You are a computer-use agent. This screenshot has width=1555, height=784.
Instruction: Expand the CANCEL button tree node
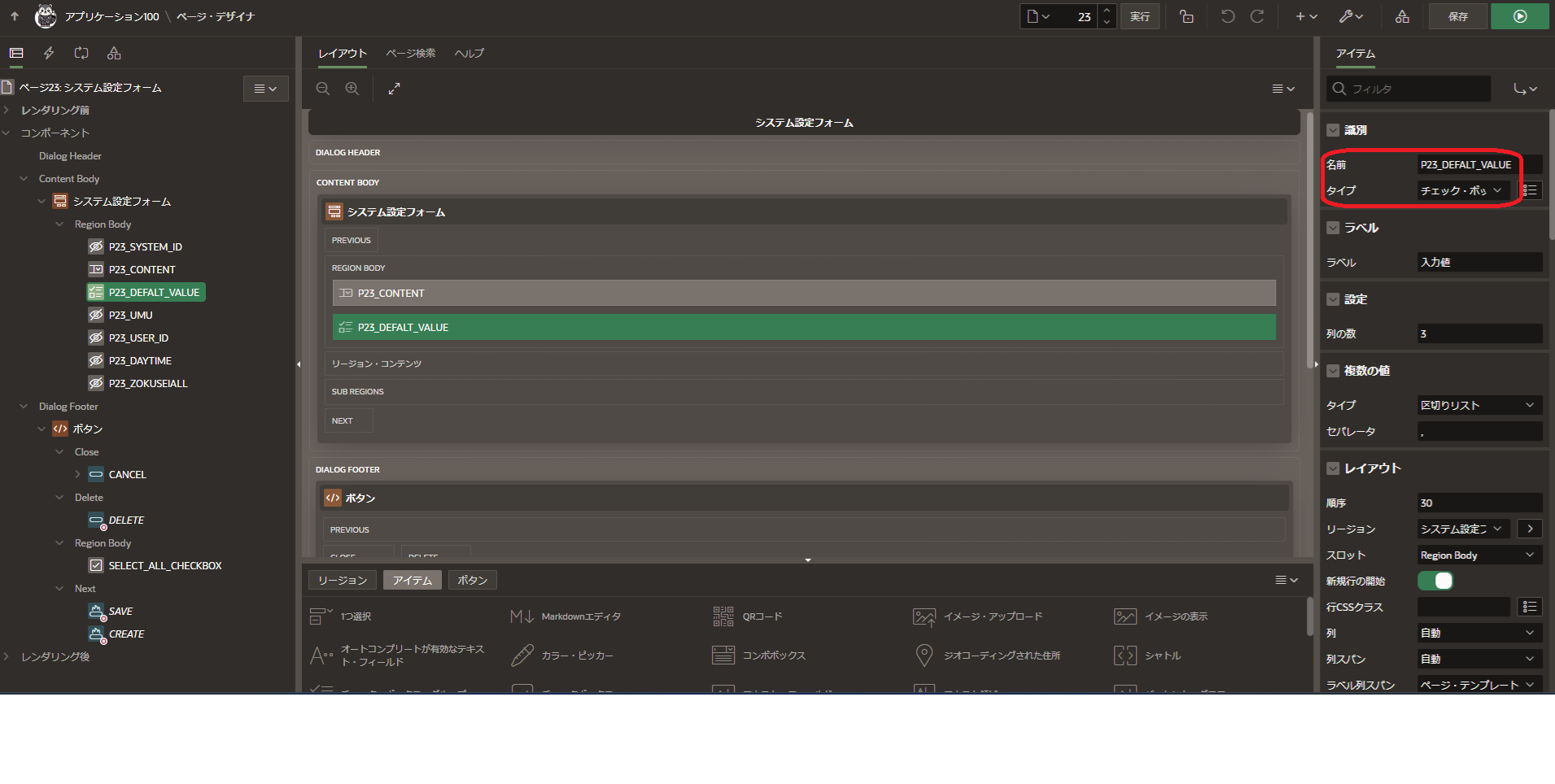(x=77, y=474)
